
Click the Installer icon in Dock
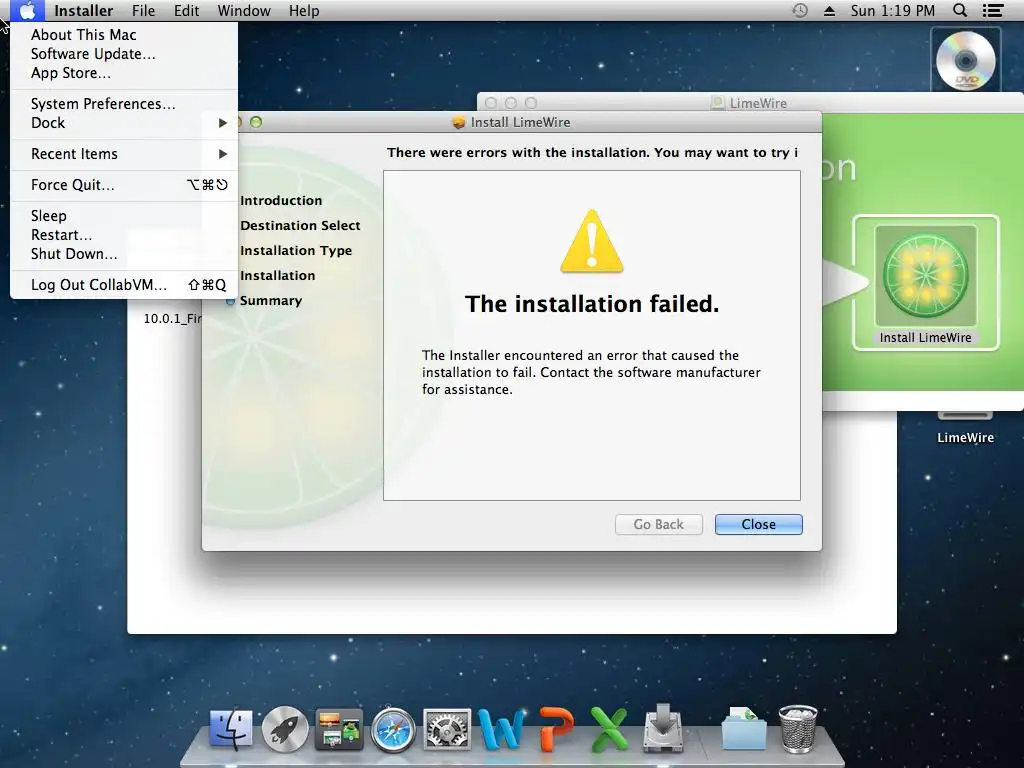[664, 728]
